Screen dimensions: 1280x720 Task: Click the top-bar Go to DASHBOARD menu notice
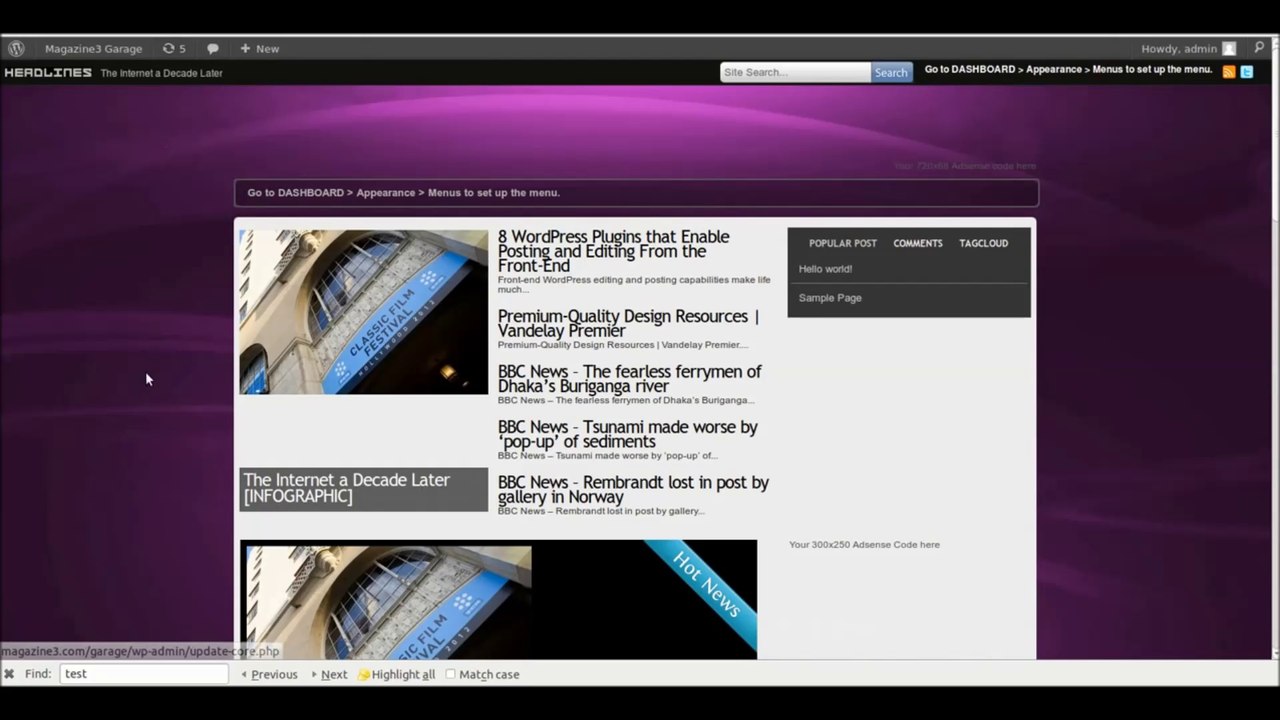1068,69
